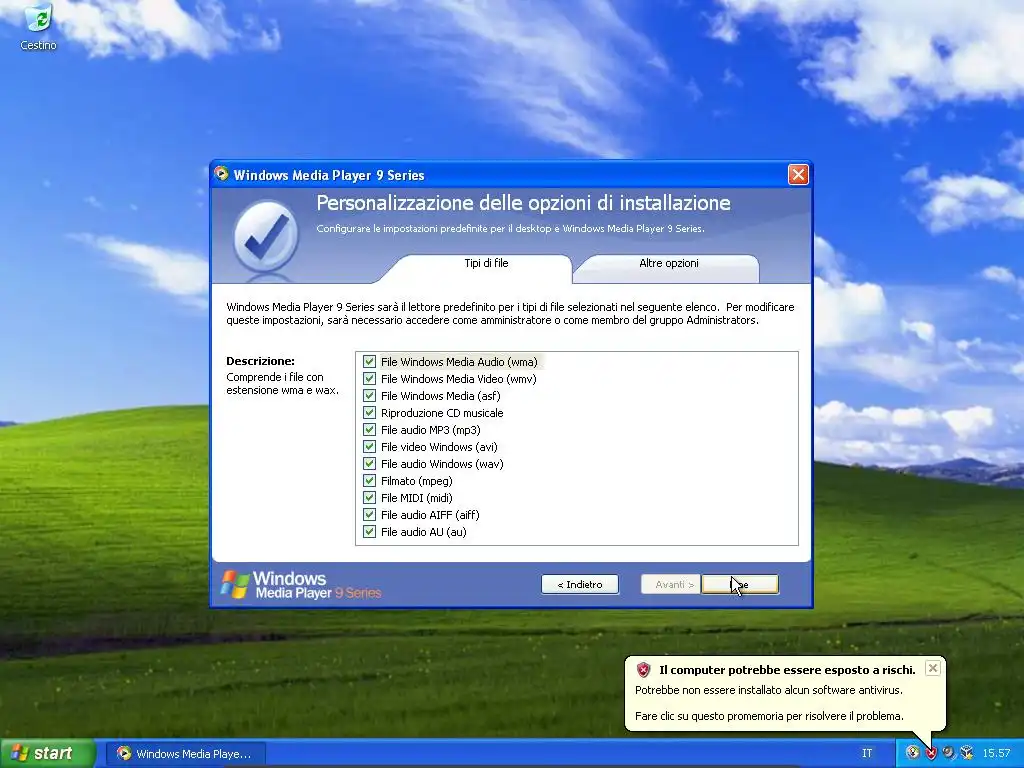Toggle File Windows Media (asf) checkbox

370,396
